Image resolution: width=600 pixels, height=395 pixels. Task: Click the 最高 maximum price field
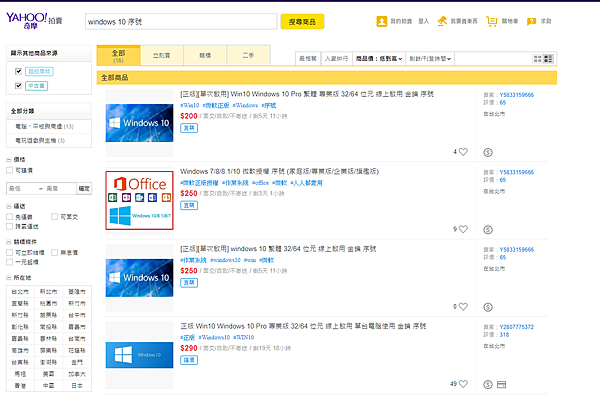pyautogui.click(x=59, y=188)
